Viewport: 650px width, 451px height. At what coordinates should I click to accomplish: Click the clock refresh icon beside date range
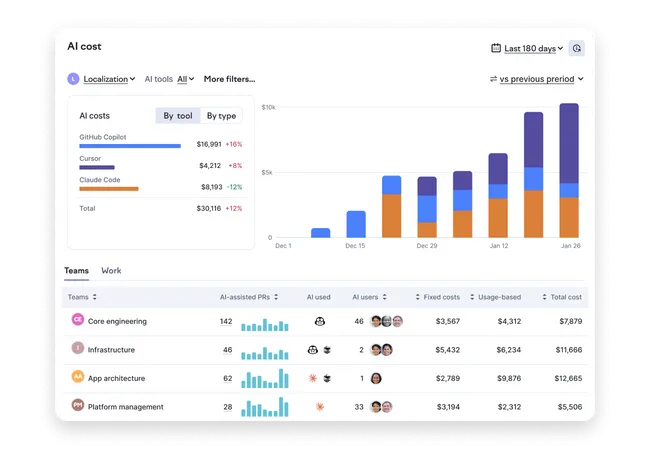576,48
